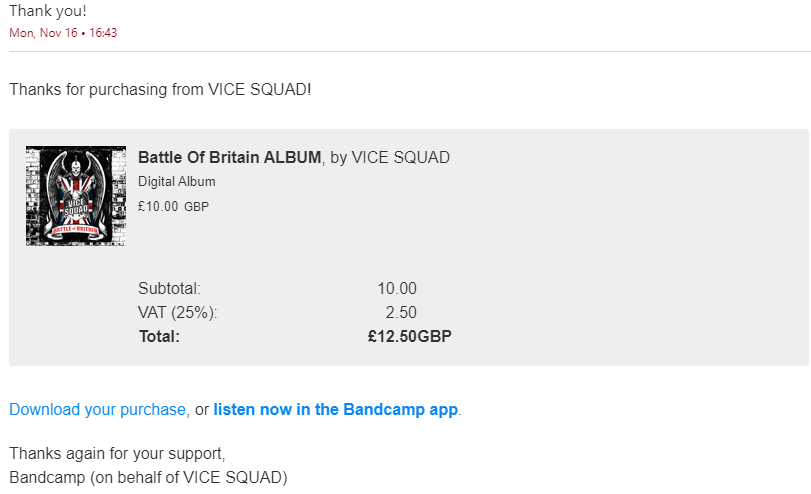This screenshot has height=494, width=811.
Task: Click the £10.00 GBP item price
Action: [174, 207]
